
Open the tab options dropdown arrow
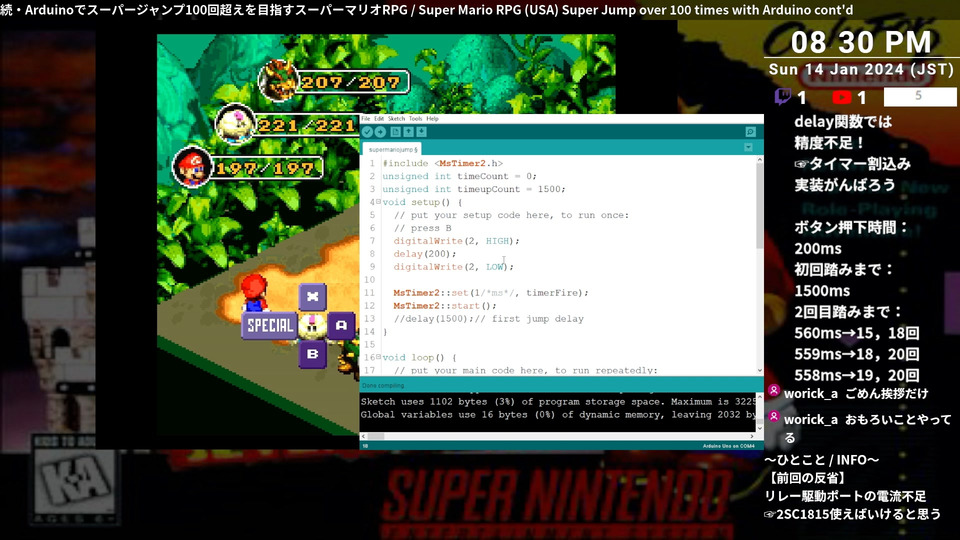click(x=748, y=148)
